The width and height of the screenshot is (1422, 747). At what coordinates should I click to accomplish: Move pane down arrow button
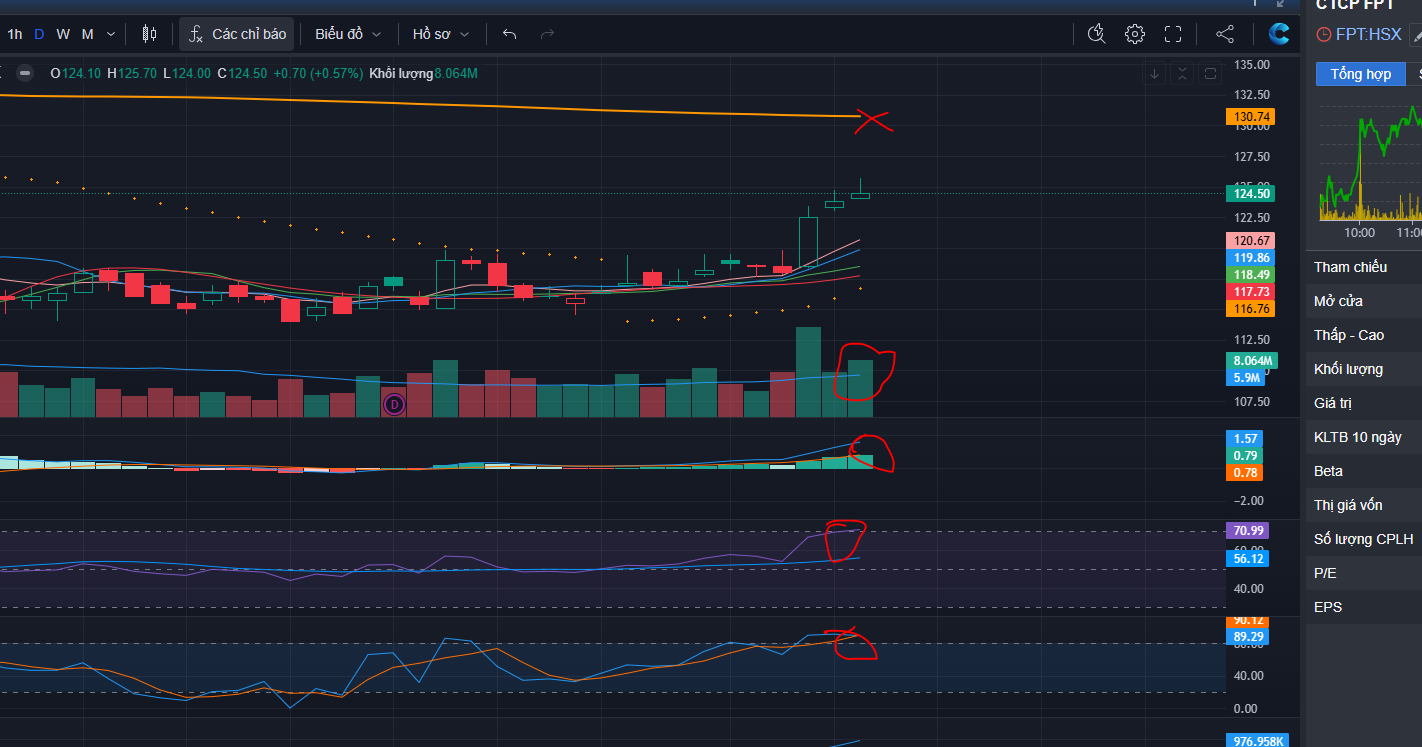[1155, 73]
